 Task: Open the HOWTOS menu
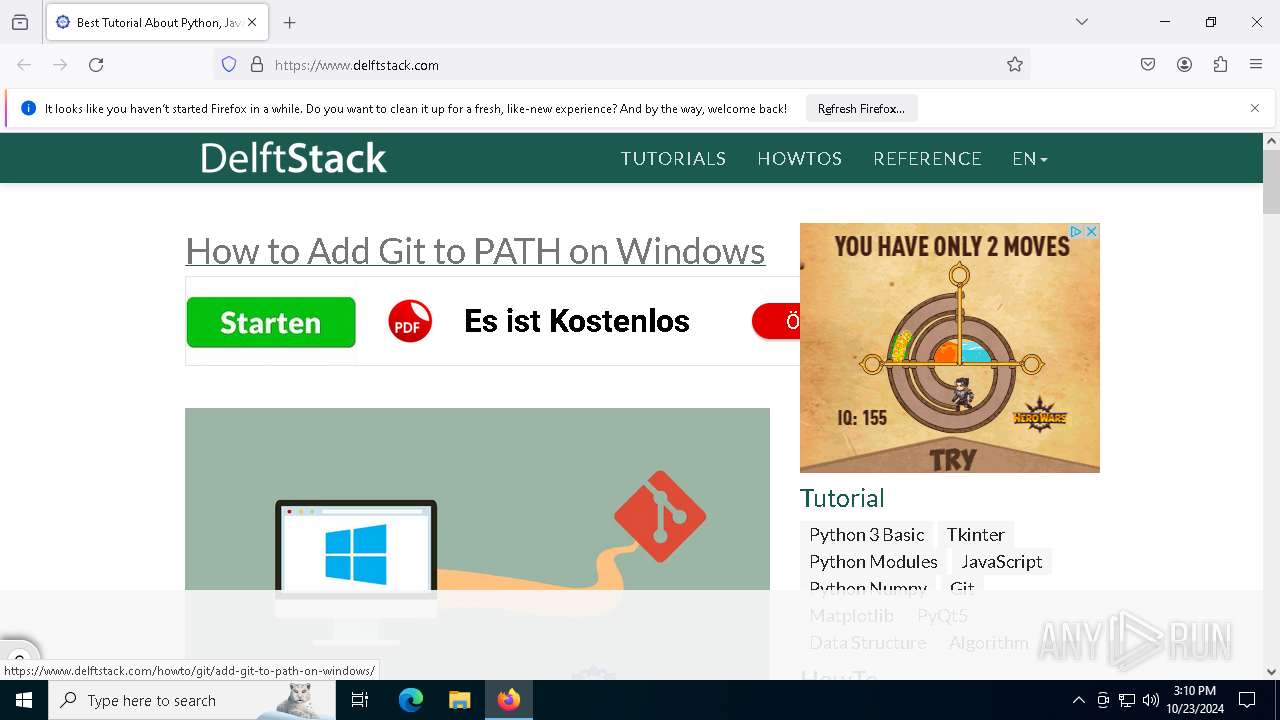800,159
